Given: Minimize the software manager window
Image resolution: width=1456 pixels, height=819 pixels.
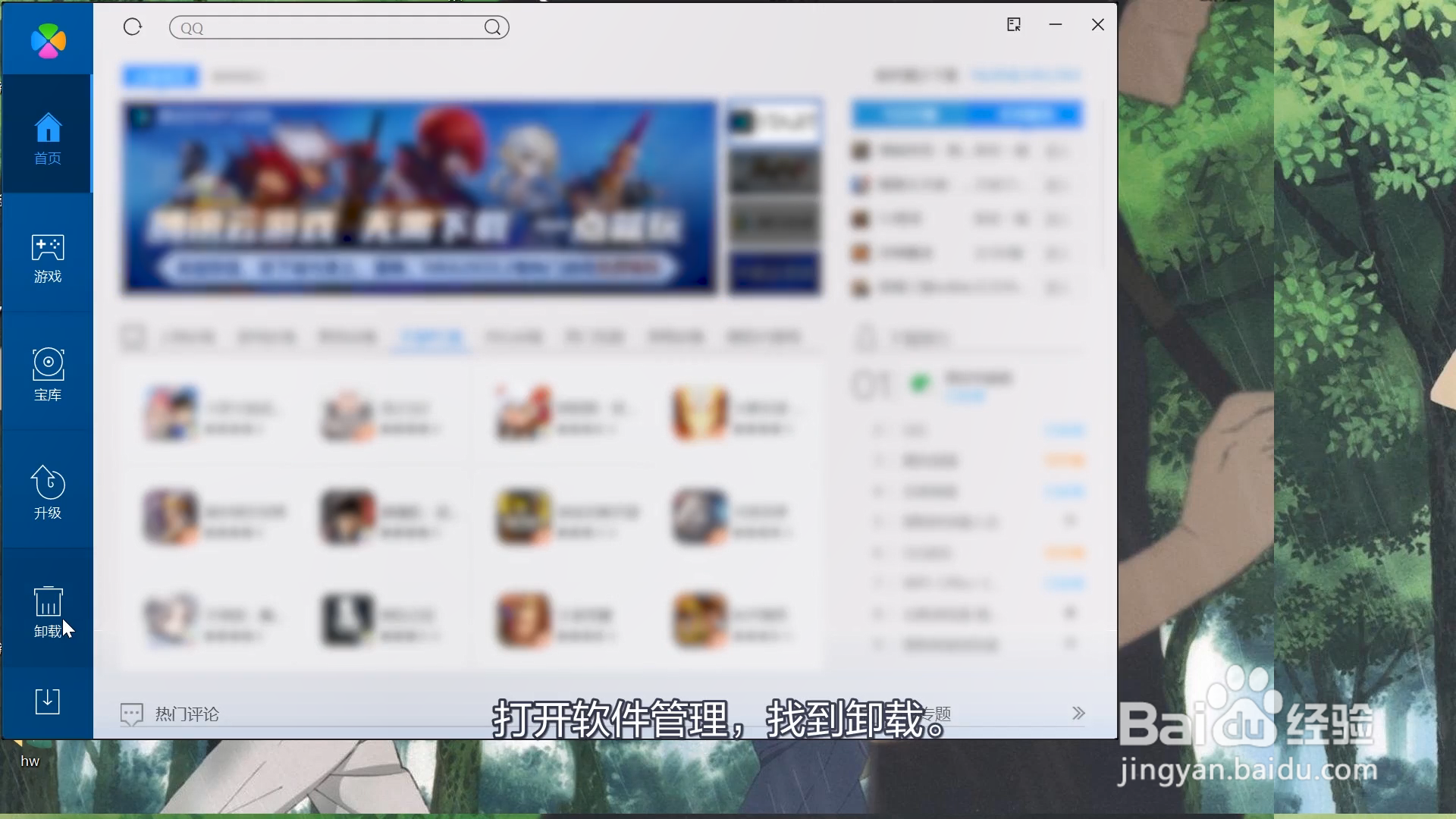Looking at the screenshot, I should point(1055,25).
